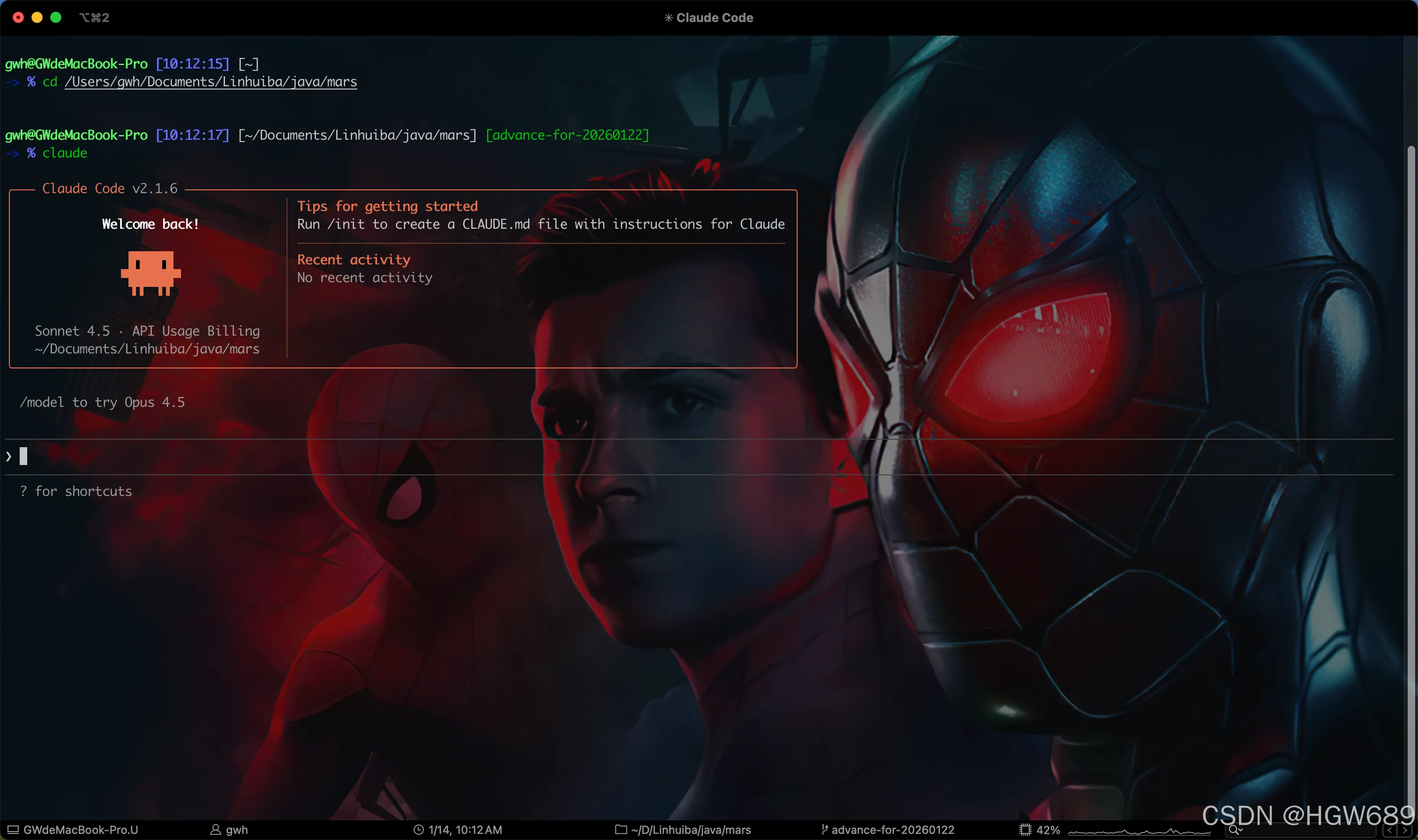Viewport: 1418px width, 840px height.
Task: Click the "Run /init to create a CLAUDE.md" tip
Action: (541, 224)
